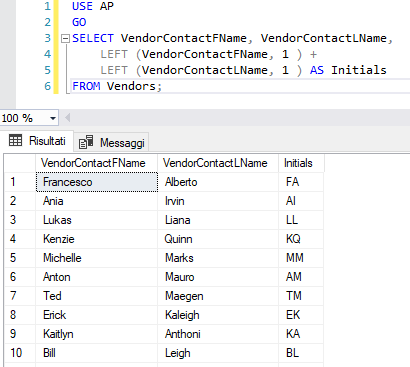Click the Bill cell

click(96, 353)
